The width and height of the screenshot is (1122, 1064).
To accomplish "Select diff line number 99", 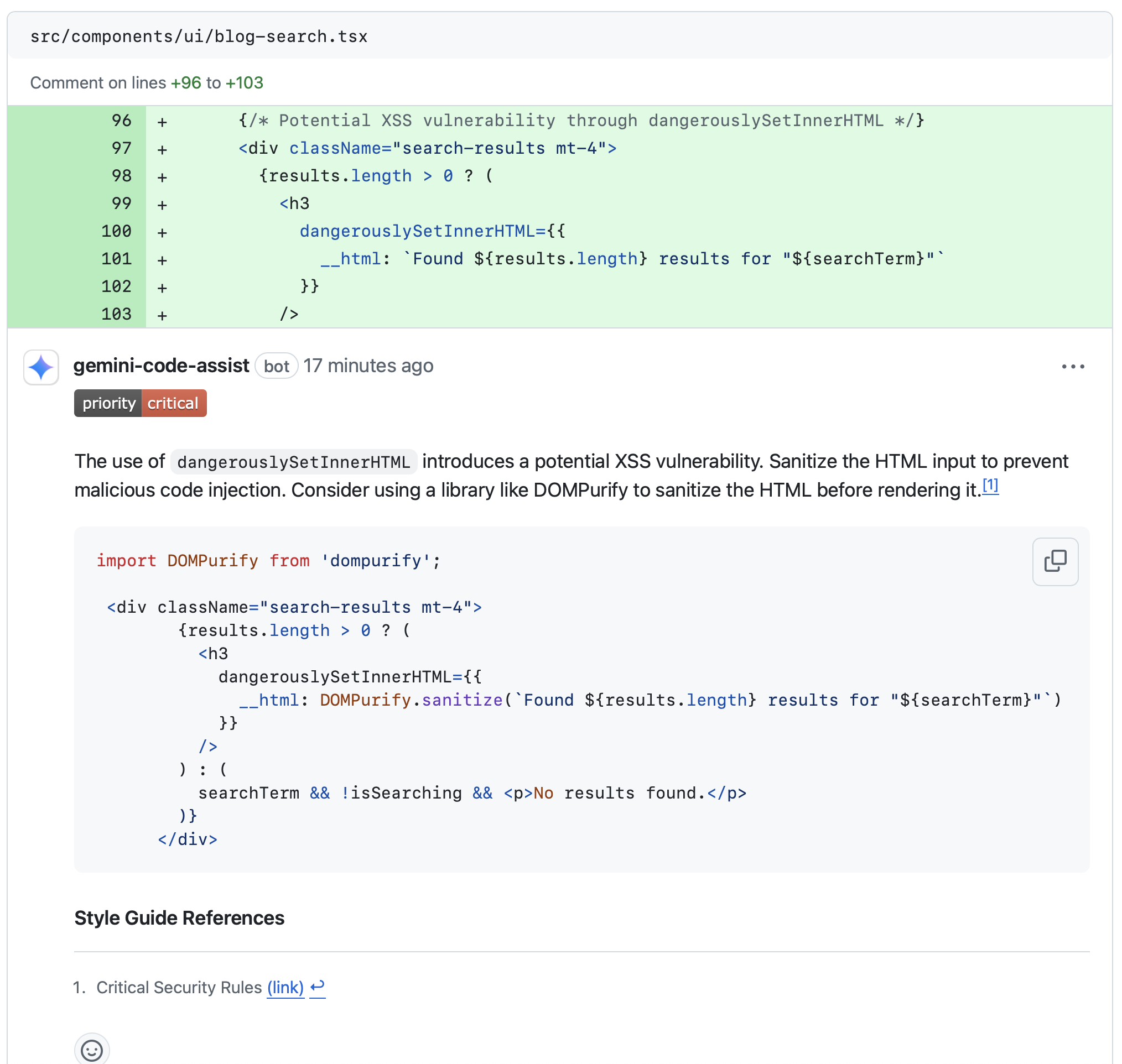I will coord(122,203).
